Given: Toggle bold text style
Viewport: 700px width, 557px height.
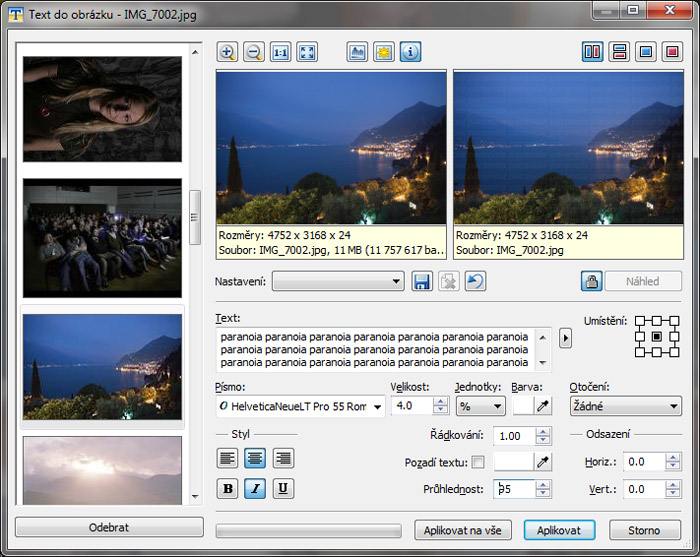Looking at the screenshot, I should pyautogui.click(x=229, y=489).
